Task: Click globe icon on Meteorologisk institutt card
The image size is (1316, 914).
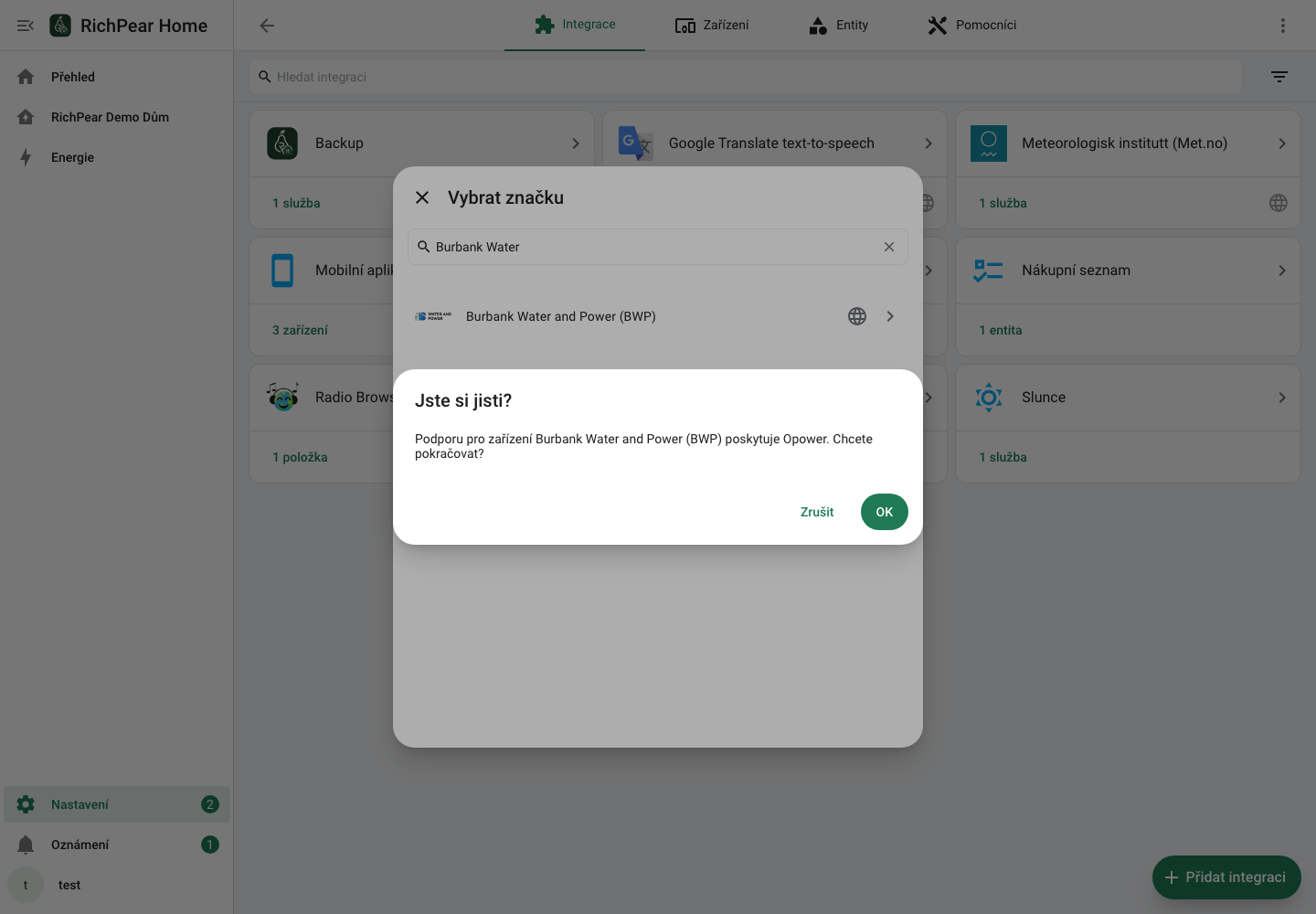Action: [1279, 203]
